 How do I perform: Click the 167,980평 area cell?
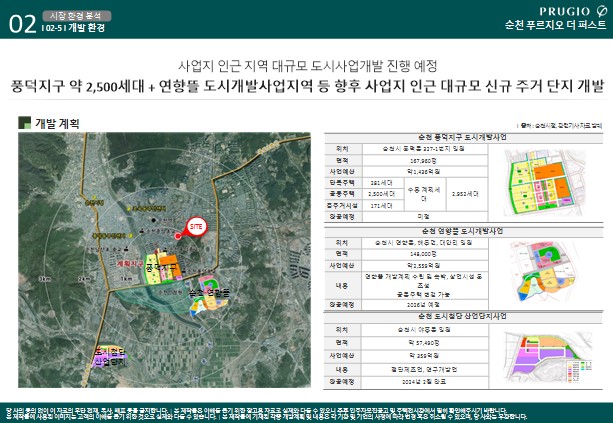(x=425, y=161)
